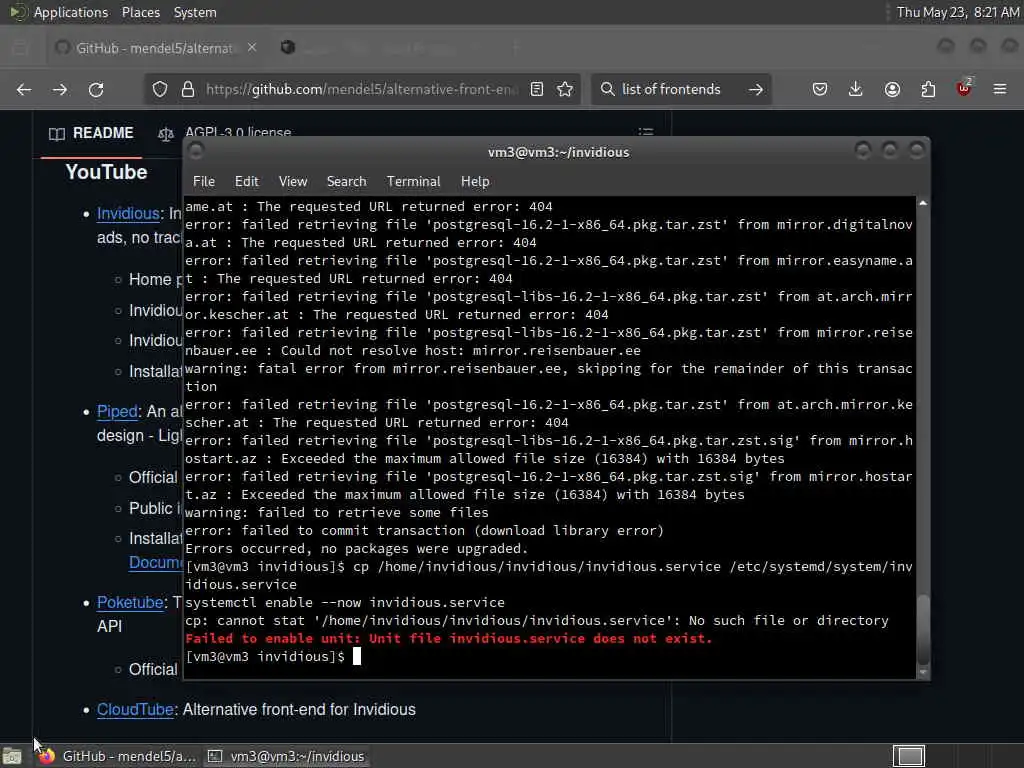Close the GitHub mendel5 tab
This screenshot has height=768, width=1024.
click(252, 48)
